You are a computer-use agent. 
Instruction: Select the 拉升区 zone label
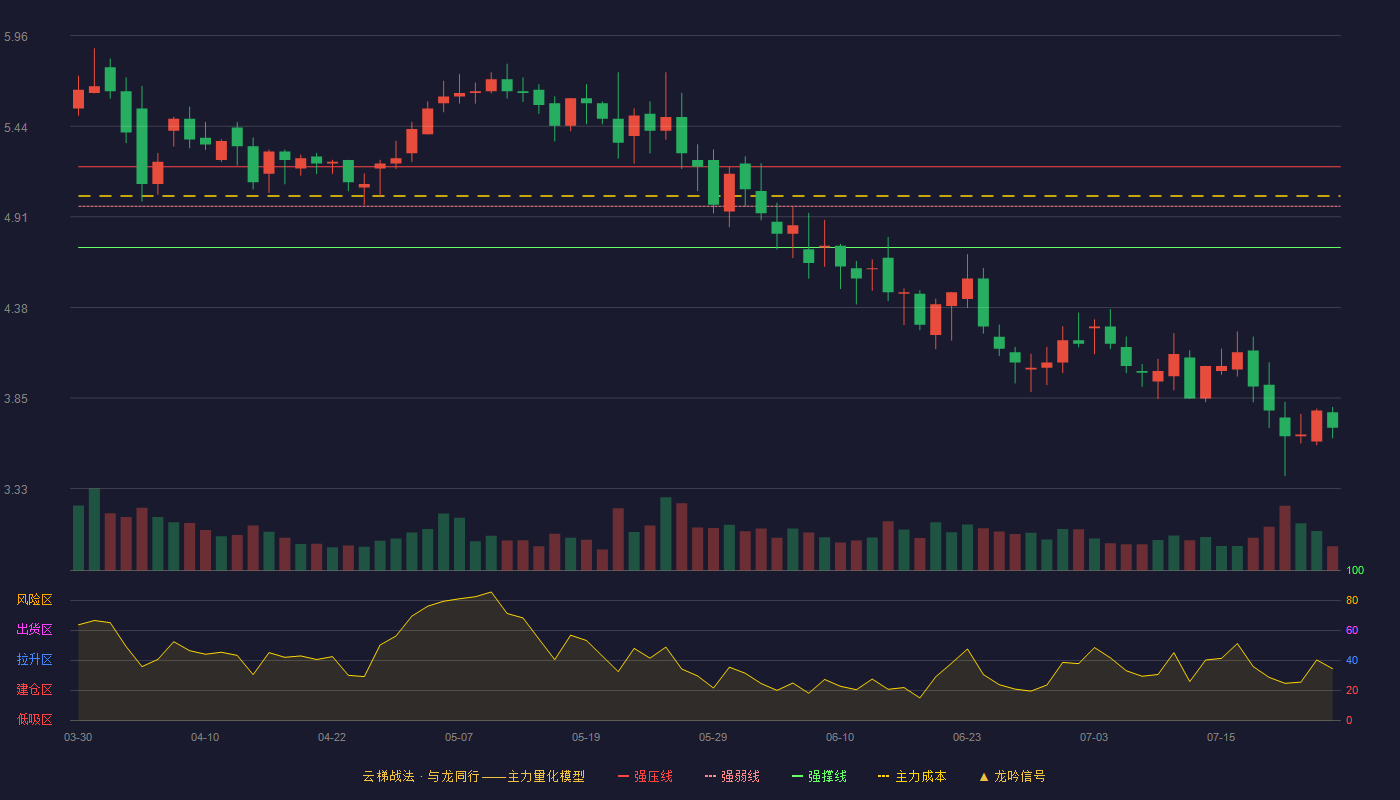click(34, 660)
